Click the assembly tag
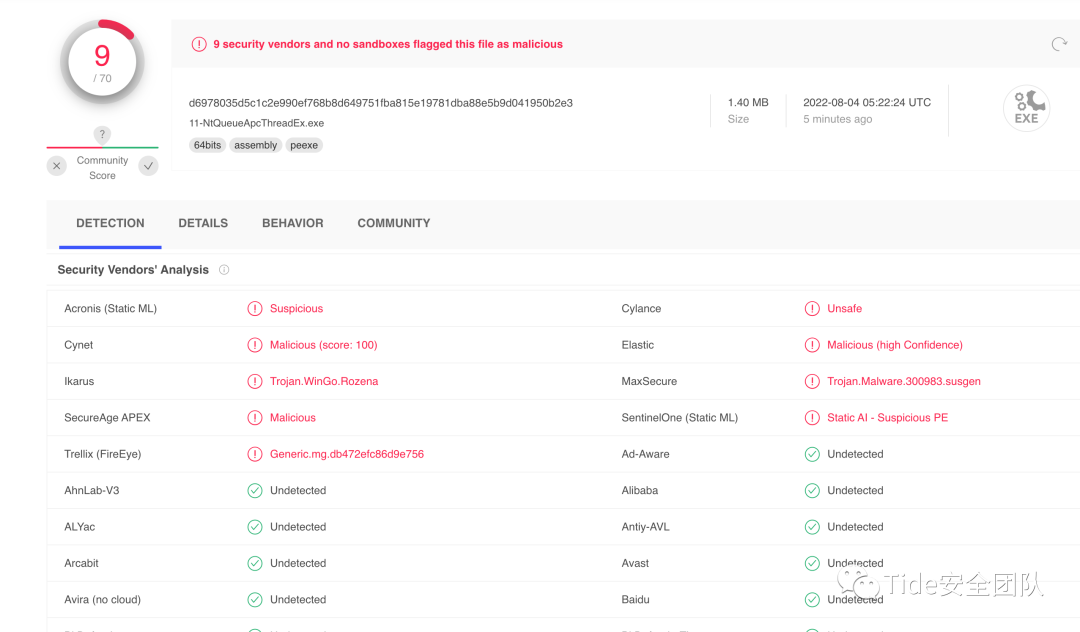Screen dimensions: 1080x632 [256, 145]
